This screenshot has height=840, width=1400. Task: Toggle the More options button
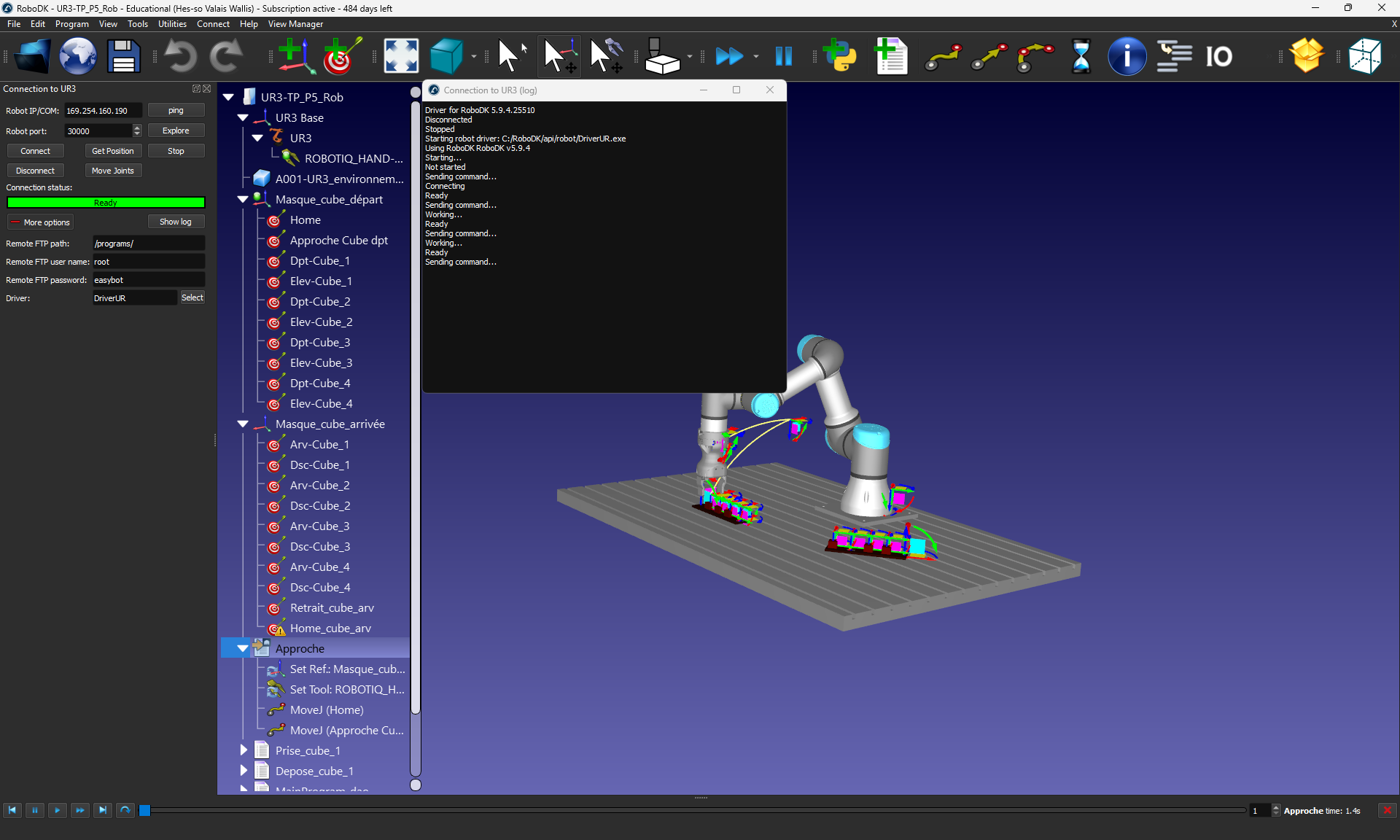tap(40, 222)
